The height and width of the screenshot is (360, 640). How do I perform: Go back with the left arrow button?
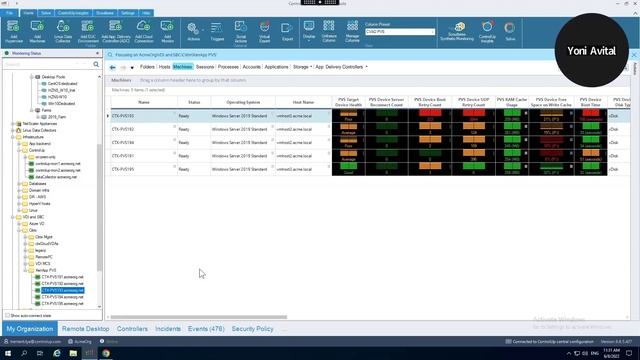coord(113,67)
